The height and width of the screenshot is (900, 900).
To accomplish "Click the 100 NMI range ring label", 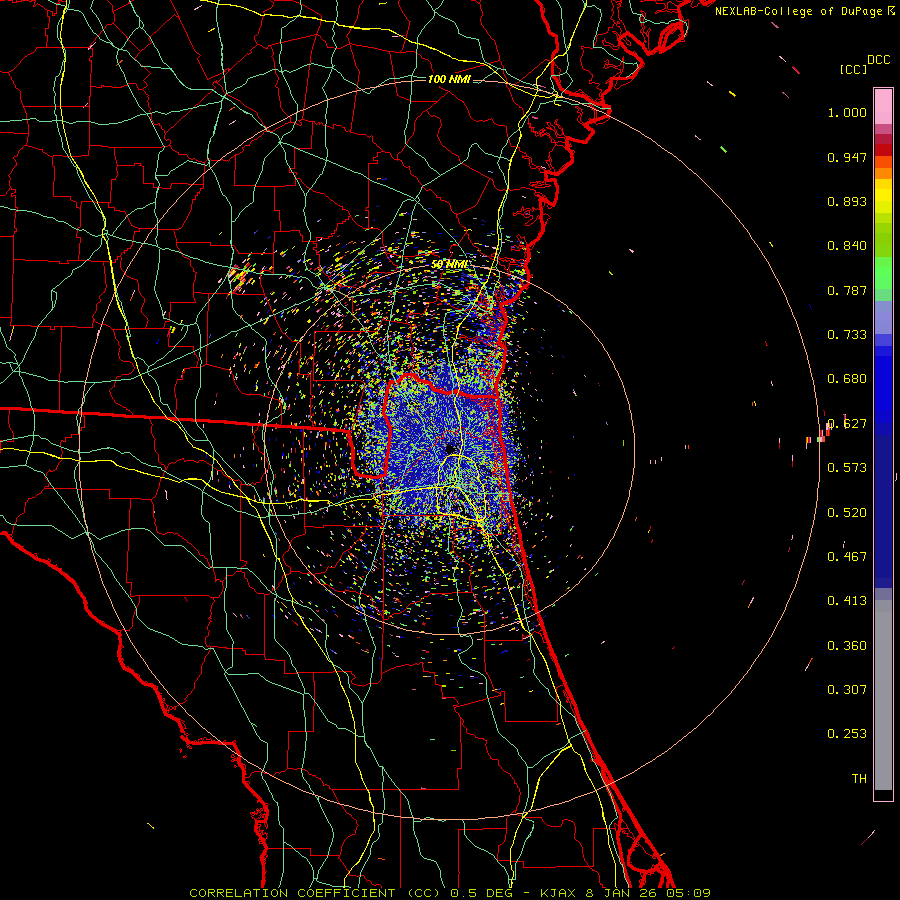I will point(449,79).
